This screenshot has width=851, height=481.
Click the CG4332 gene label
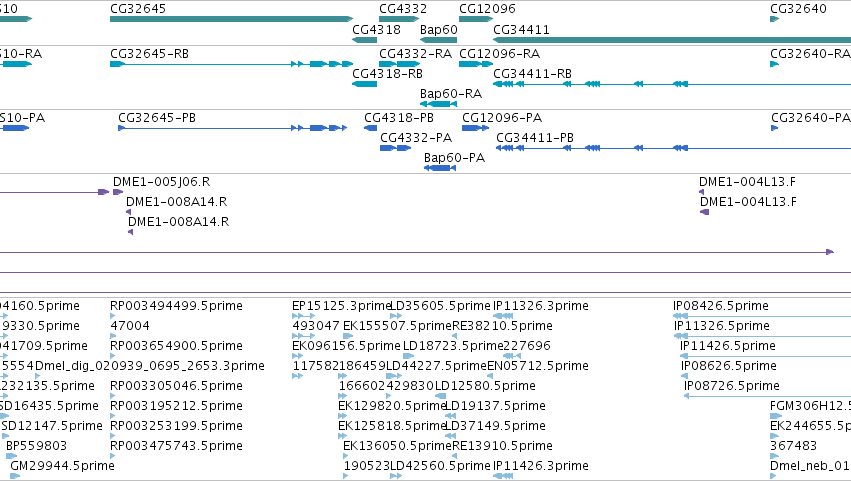403,9
